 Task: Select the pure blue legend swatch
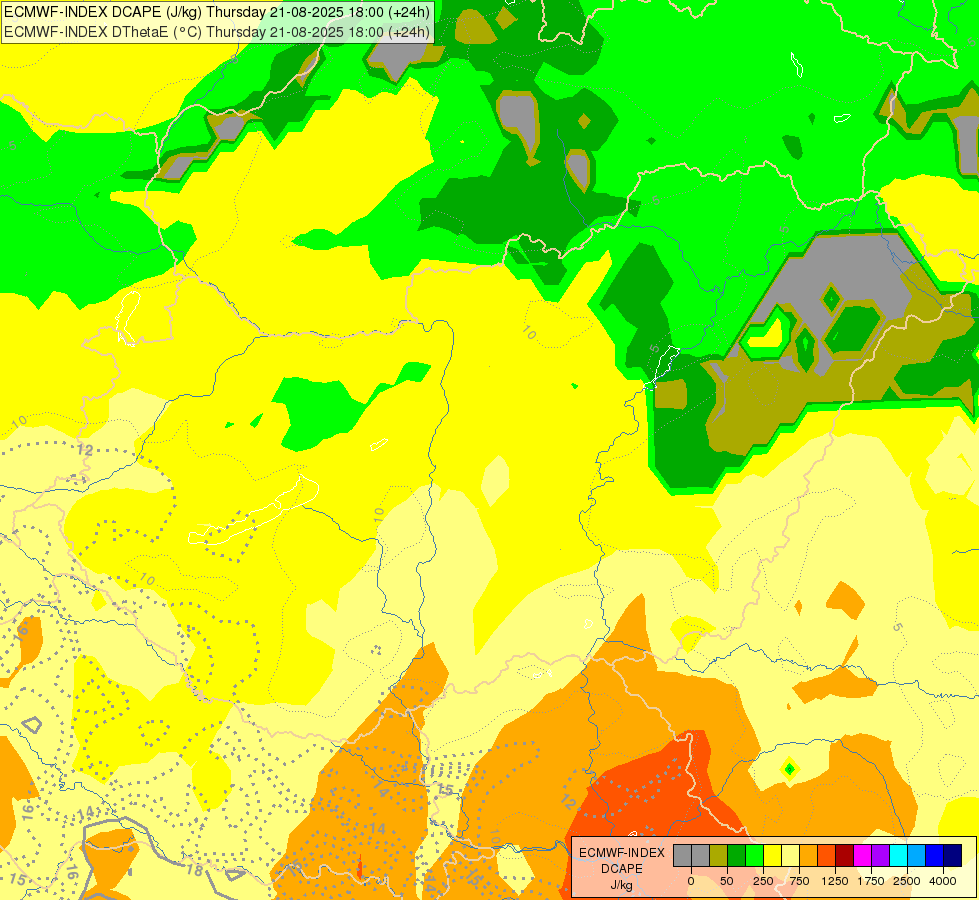coord(935,856)
